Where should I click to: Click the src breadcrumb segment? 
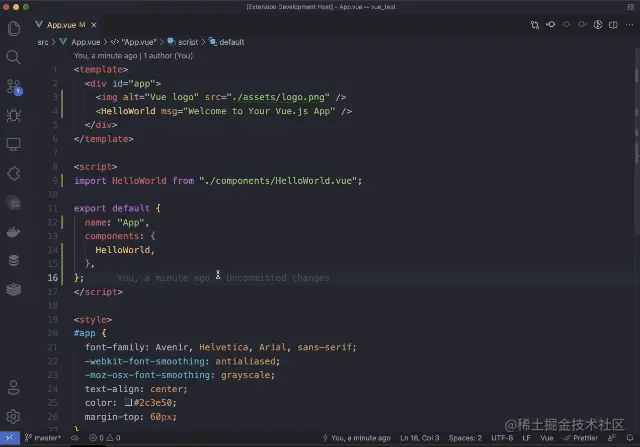[x=43, y=42]
